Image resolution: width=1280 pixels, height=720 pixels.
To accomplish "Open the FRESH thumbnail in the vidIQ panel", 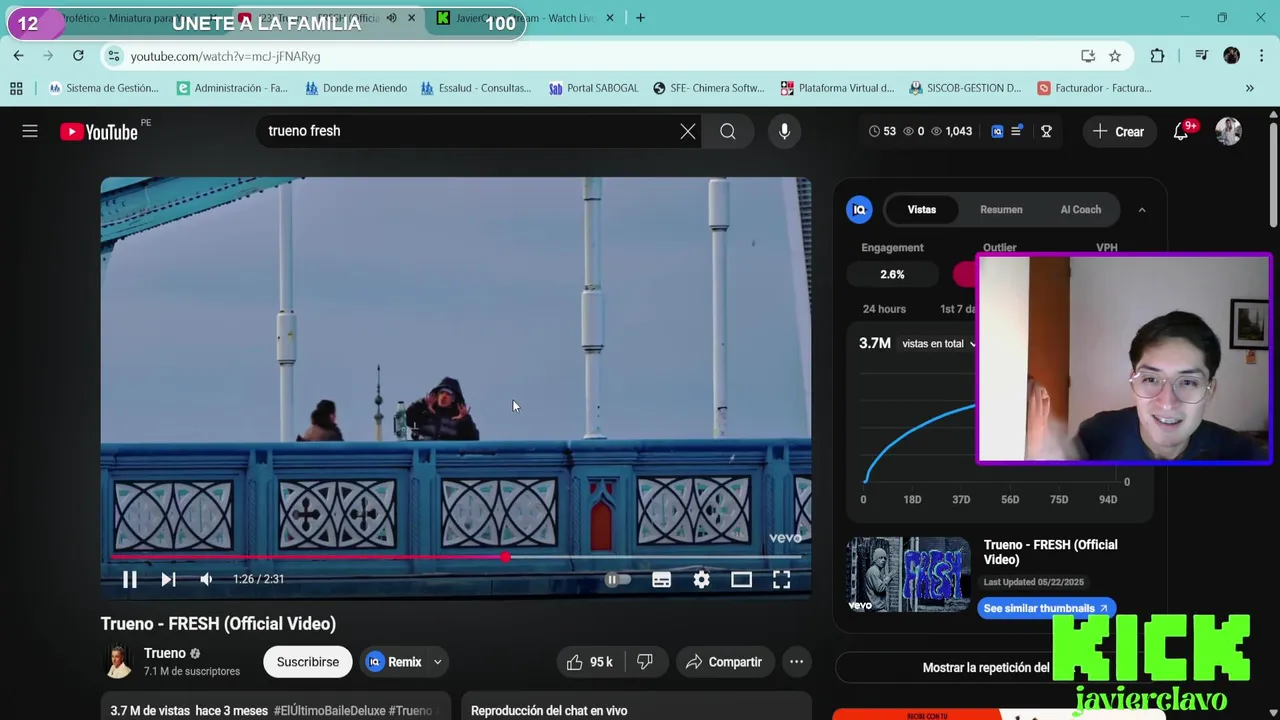I will [x=908, y=575].
